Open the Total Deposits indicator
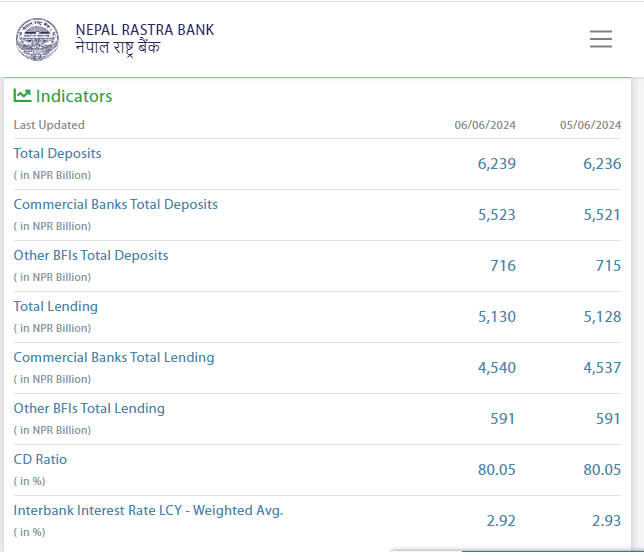The image size is (644, 552). coord(57,153)
